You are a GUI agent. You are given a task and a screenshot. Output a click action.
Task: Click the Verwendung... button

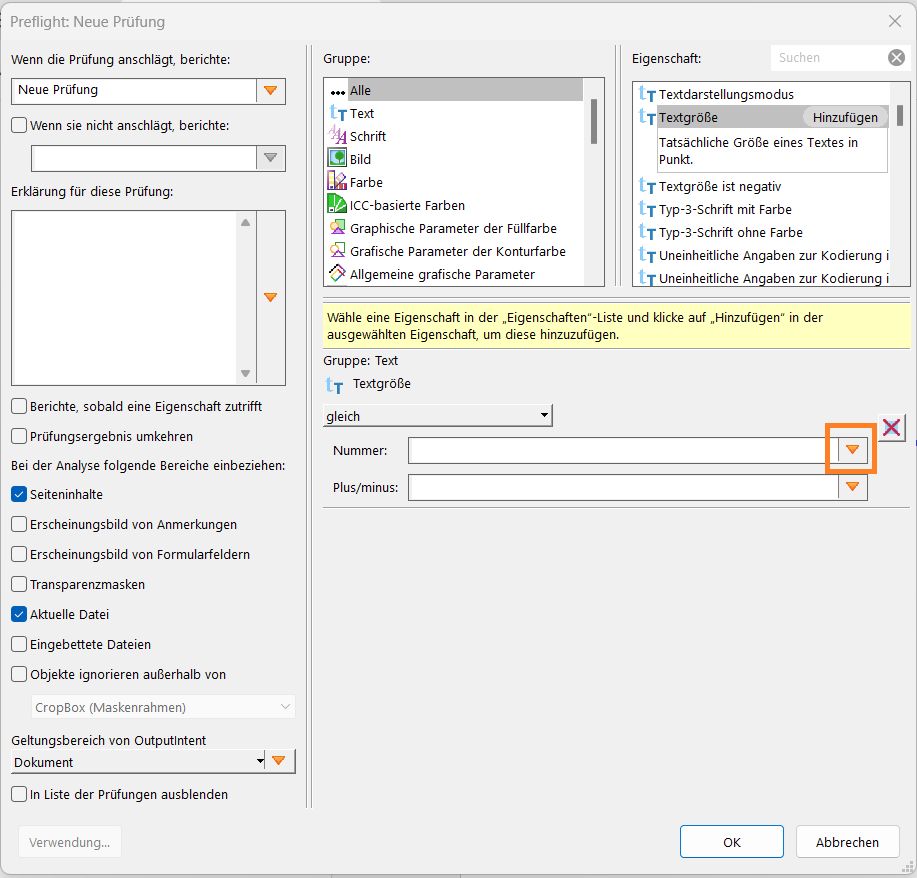point(70,842)
